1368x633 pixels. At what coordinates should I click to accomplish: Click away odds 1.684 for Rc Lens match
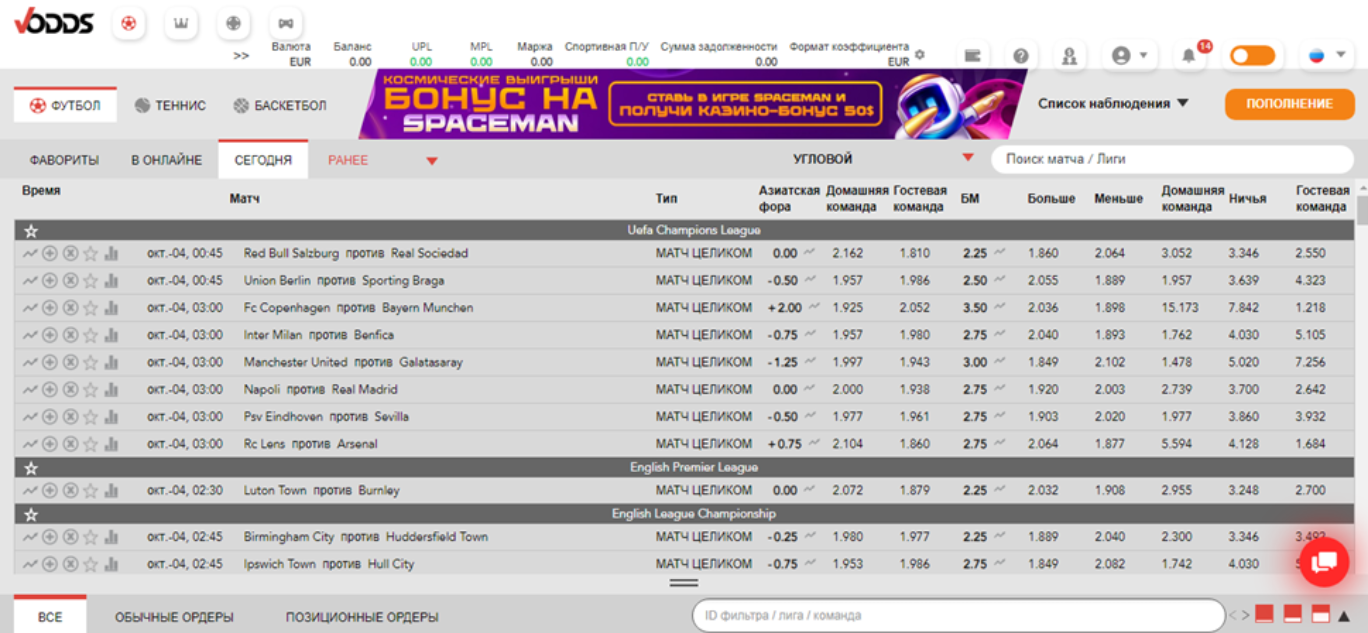pos(1310,444)
